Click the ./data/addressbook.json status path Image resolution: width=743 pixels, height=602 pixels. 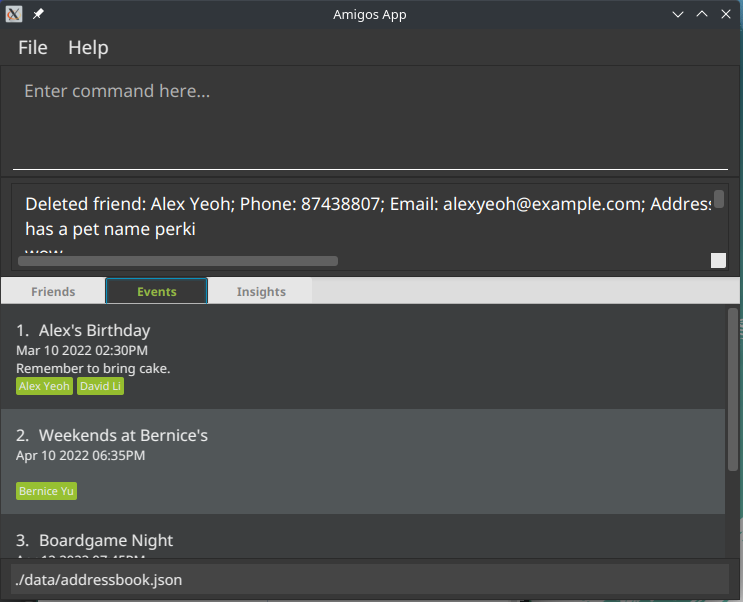(99, 580)
